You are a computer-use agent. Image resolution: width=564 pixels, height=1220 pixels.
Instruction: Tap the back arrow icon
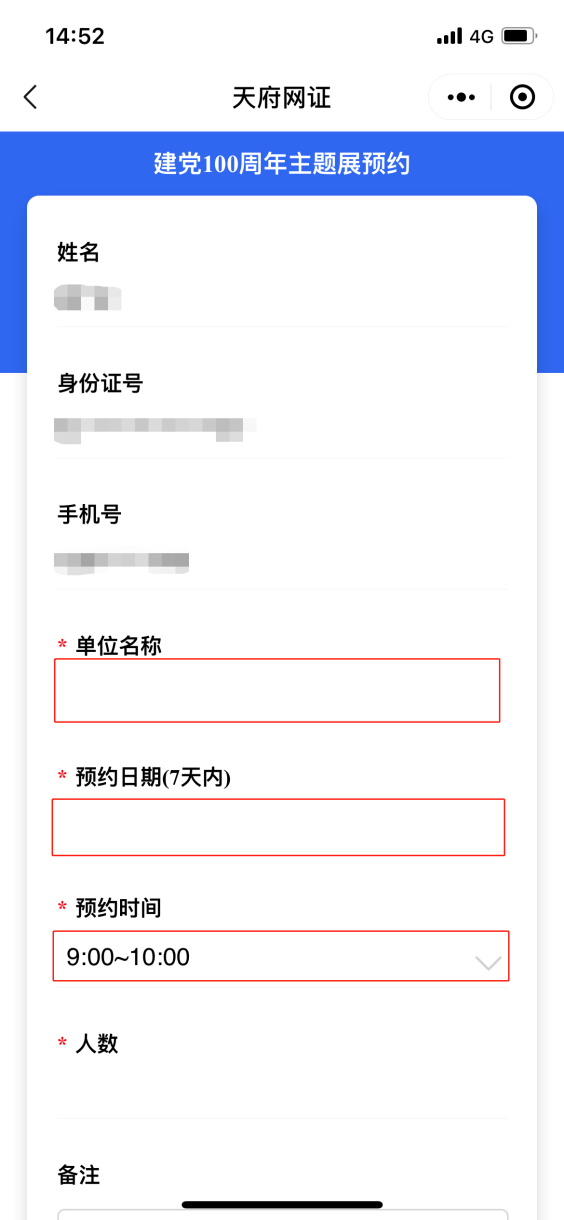pos(30,97)
